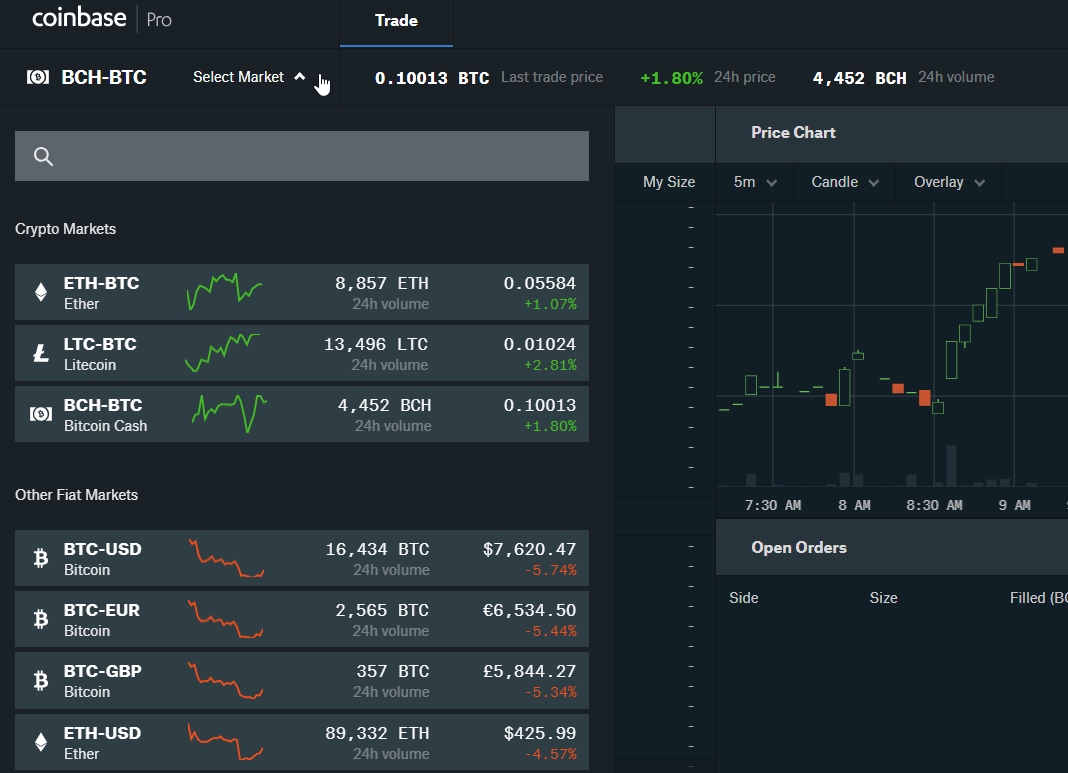Click the 8:30 AM time label on chart
This screenshot has height=773, width=1068.
(x=934, y=505)
